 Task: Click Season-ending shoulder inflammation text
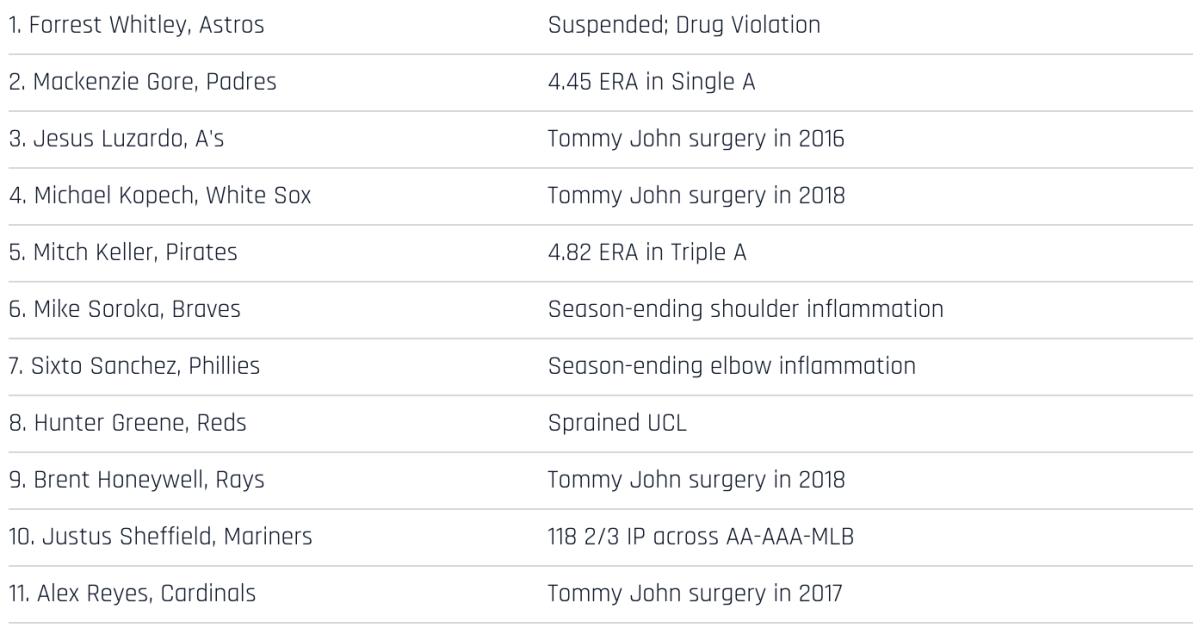coord(745,309)
